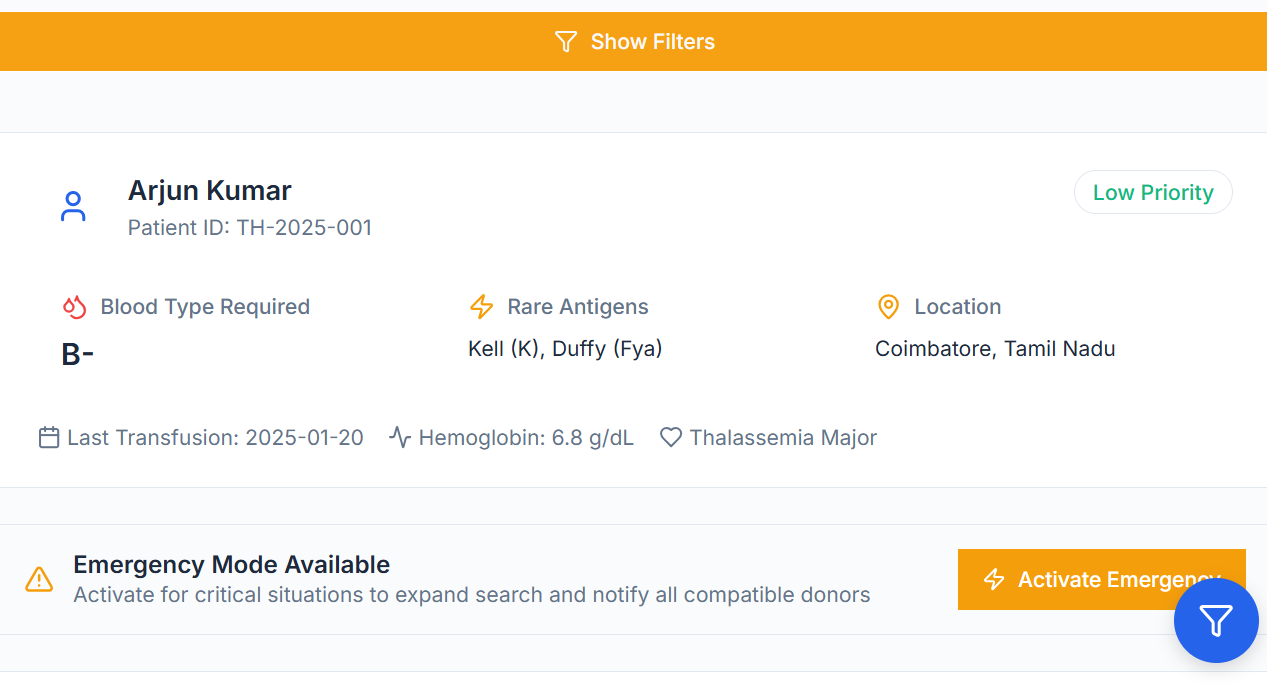This screenshot has width=1267, height=690.
Task: Click the red blood drop icon
Action: [75, 307]
